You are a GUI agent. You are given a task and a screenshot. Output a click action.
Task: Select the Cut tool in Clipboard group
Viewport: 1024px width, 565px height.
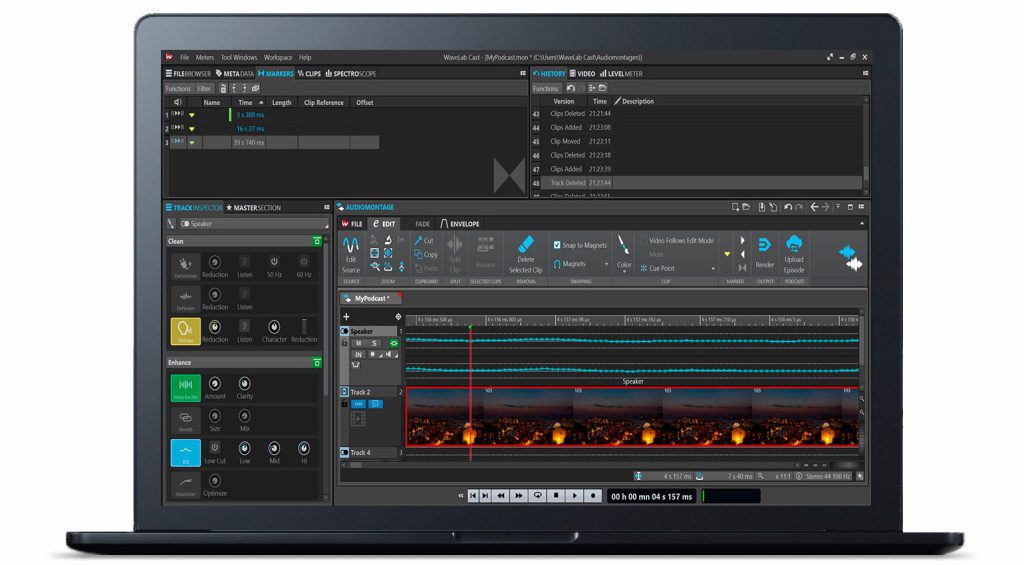click(424, 240)
